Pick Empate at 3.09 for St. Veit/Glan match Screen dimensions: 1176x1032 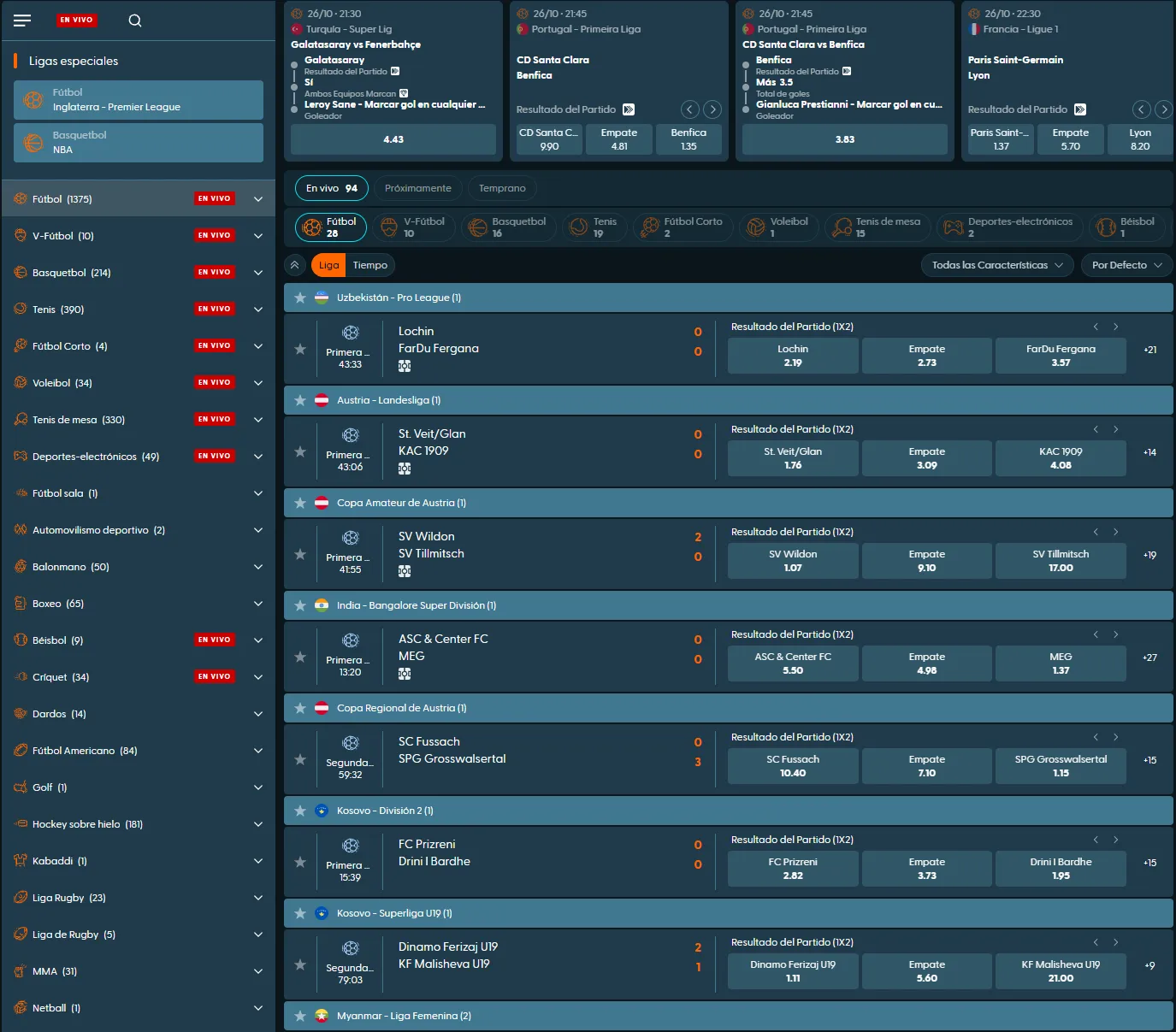(927, 458)
